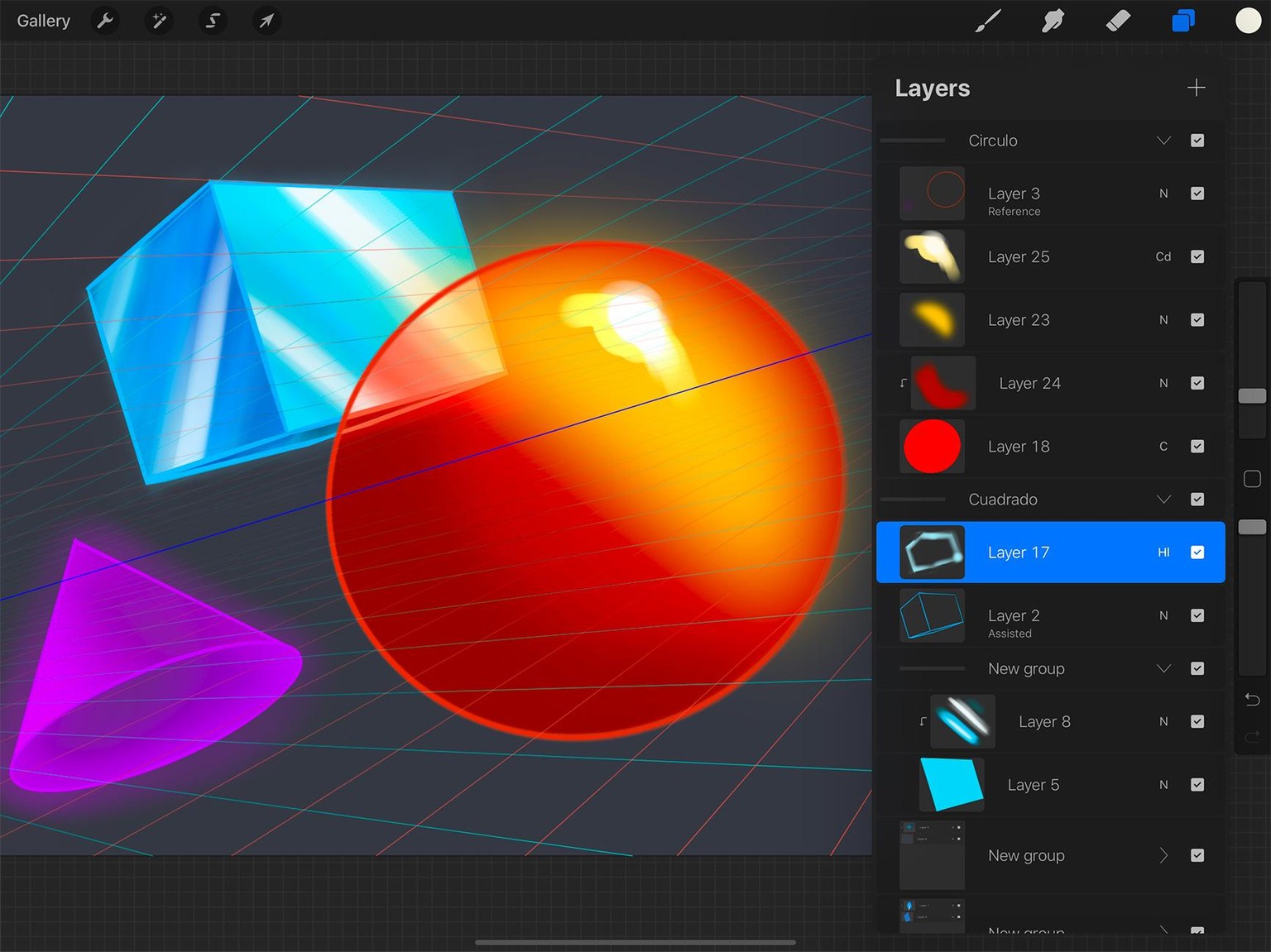
Task: Expand the collapsed New group below Layer 5
Action: point(1163,855)
